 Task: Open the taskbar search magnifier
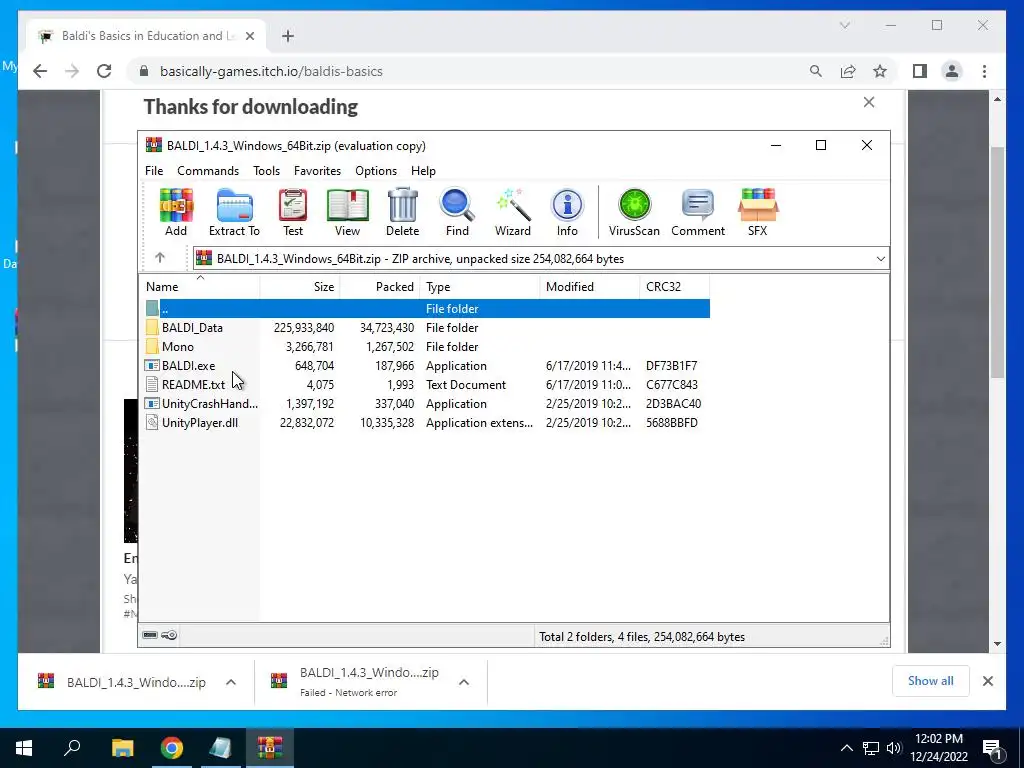(x=72, y=747)
